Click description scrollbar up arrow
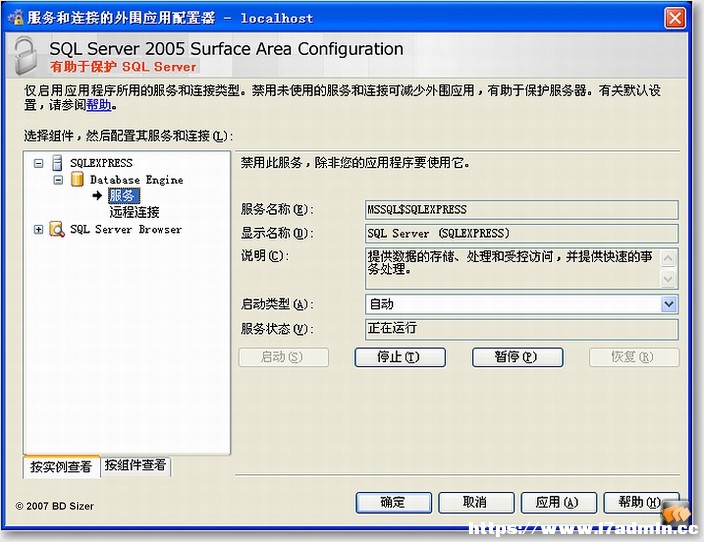The width and height of the screenshot is (704, 542). coord(668,258)
